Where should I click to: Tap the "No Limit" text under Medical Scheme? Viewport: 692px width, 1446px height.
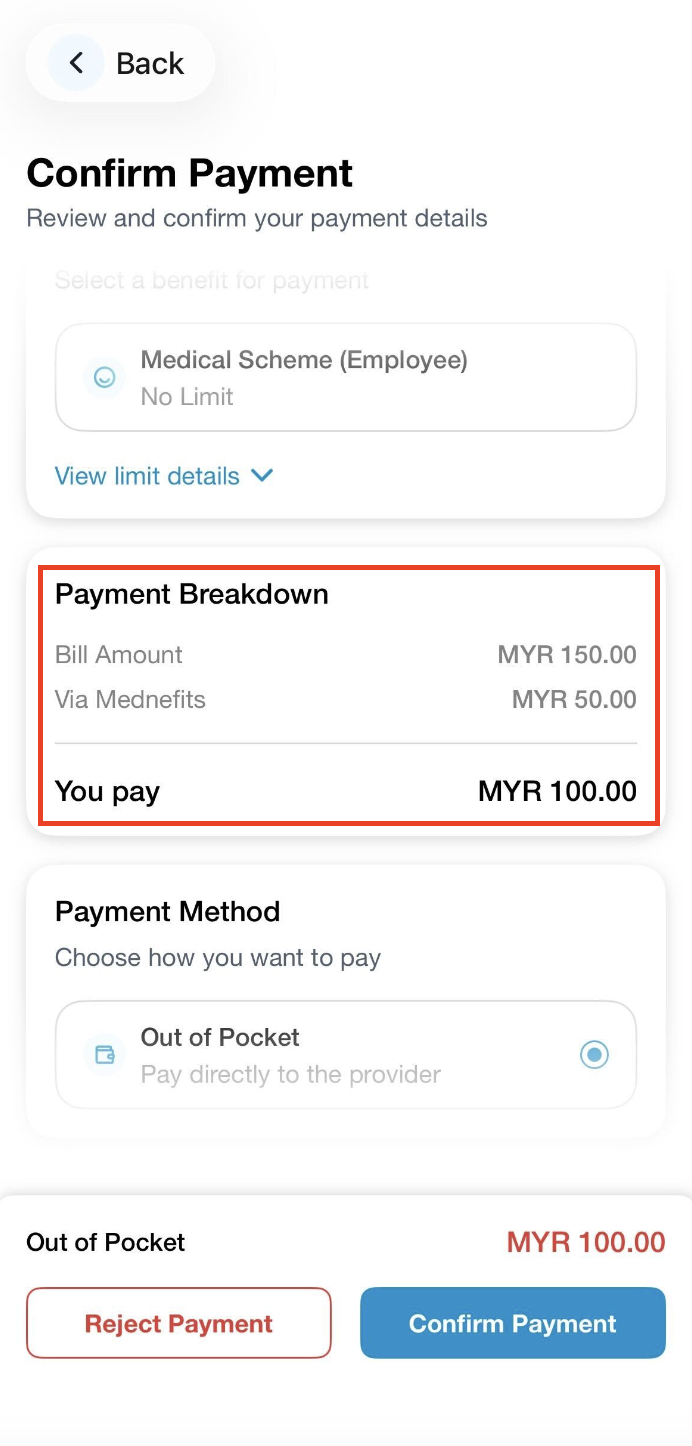click(187, 397)
